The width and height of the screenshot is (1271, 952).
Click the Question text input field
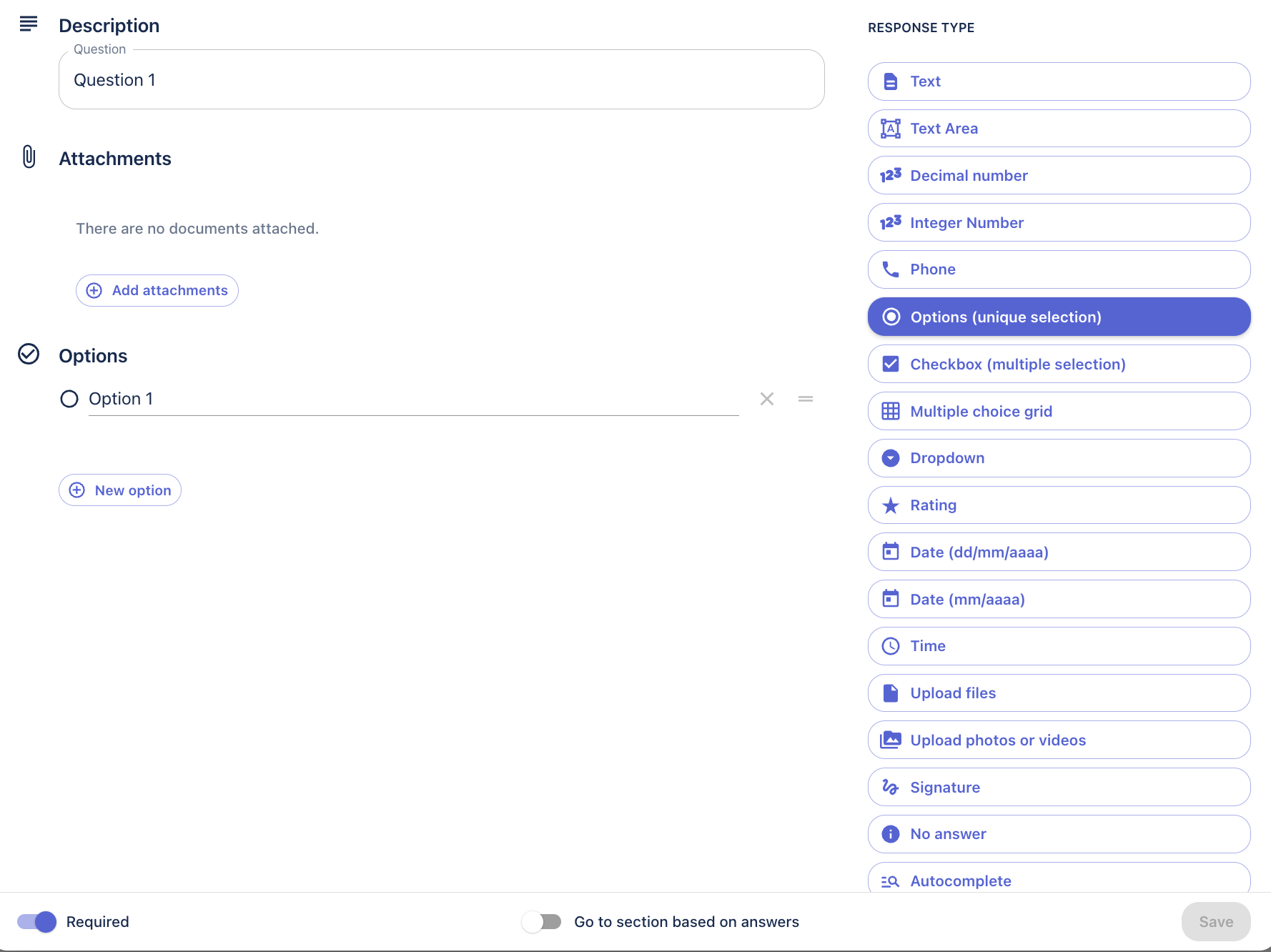[441, 80]
